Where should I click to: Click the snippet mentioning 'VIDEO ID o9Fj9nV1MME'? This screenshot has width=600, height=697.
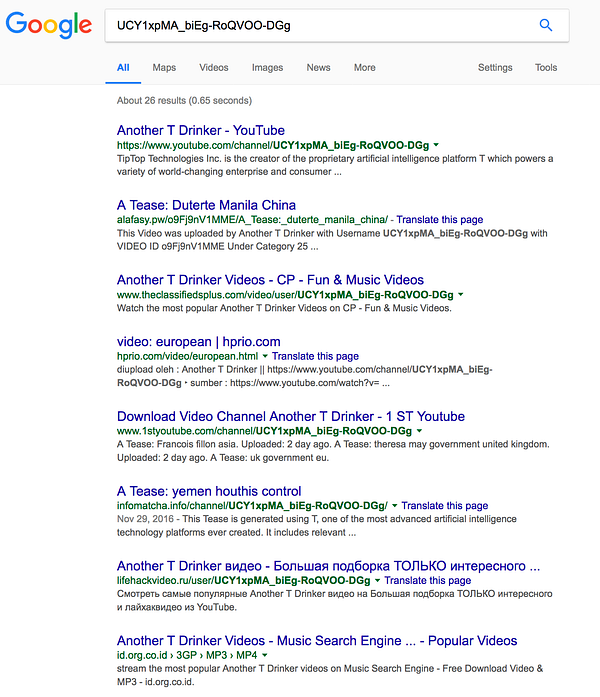[x=332, y=240]
